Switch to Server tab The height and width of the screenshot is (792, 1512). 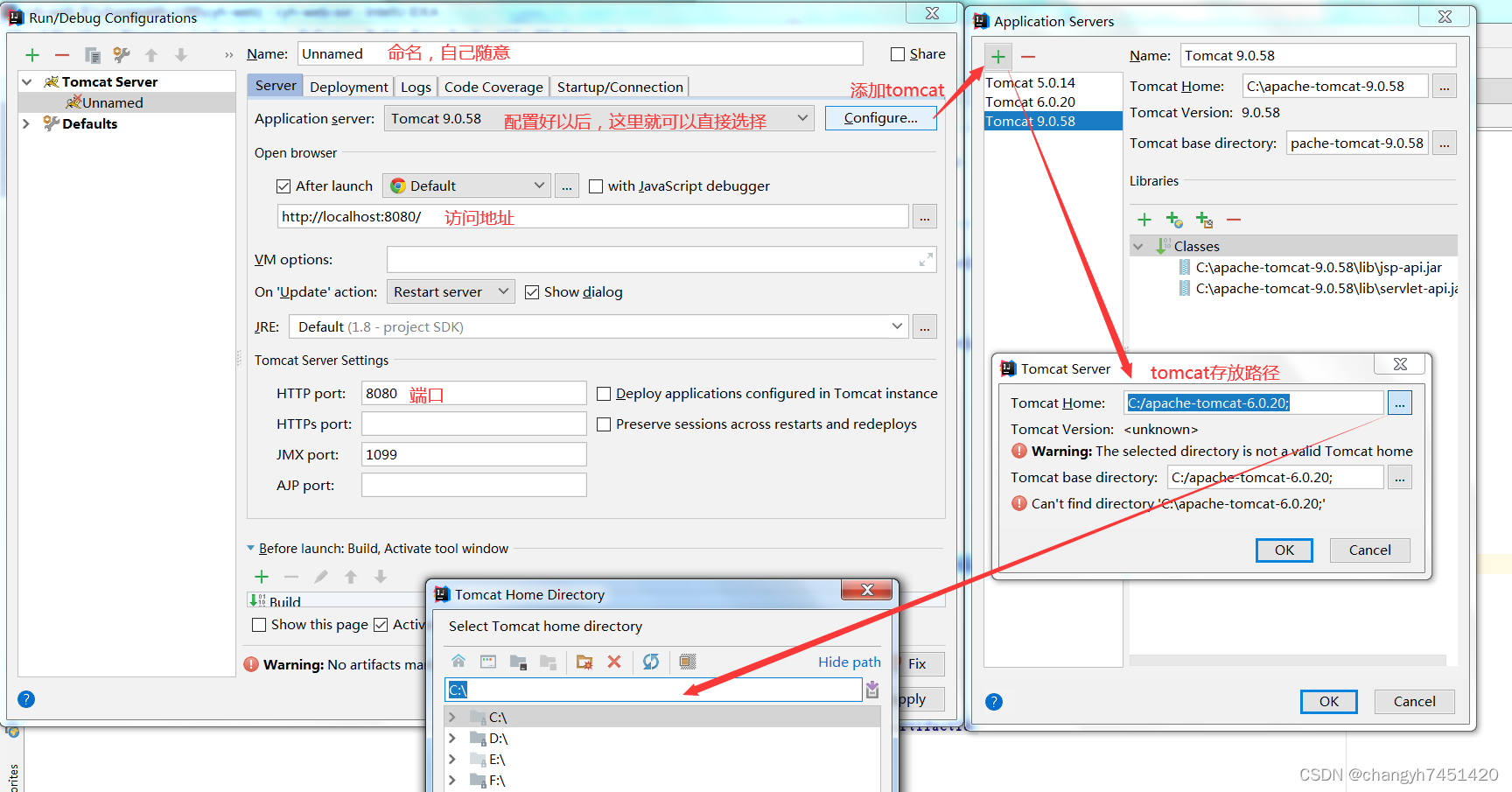(276, 86)
